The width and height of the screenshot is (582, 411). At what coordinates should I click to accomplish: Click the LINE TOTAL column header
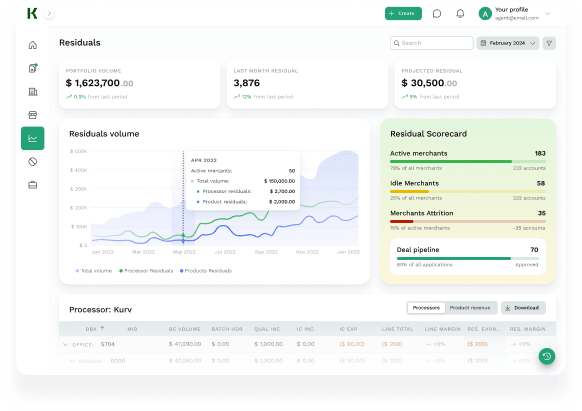point(397,329)
